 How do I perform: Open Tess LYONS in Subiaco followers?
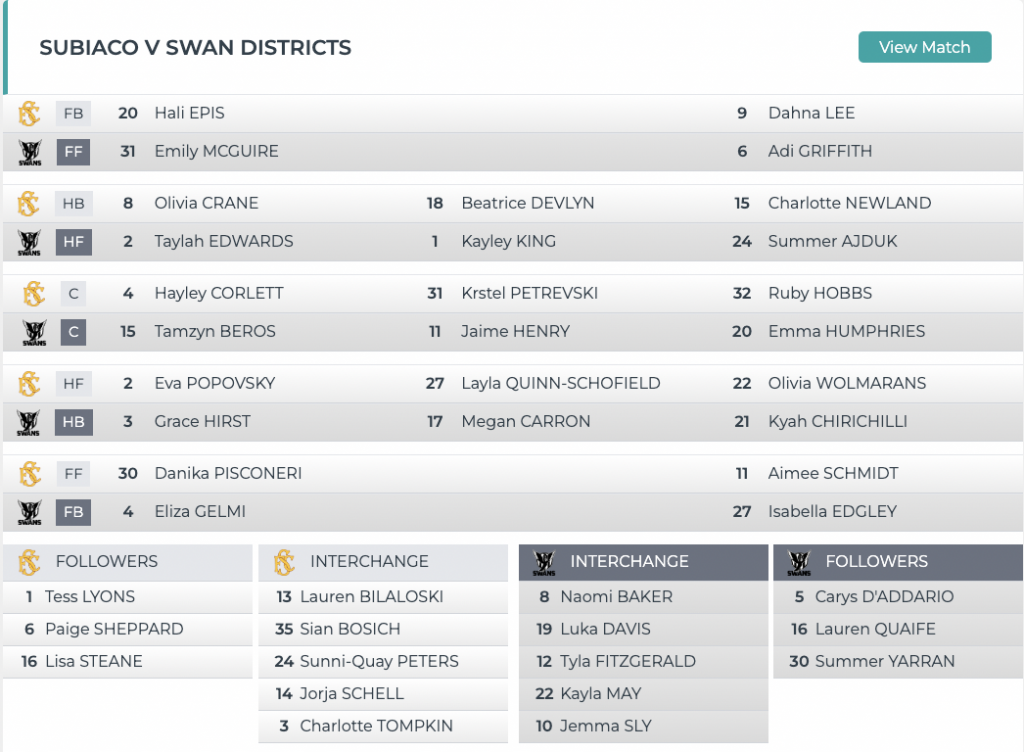[x=89, y=597]
